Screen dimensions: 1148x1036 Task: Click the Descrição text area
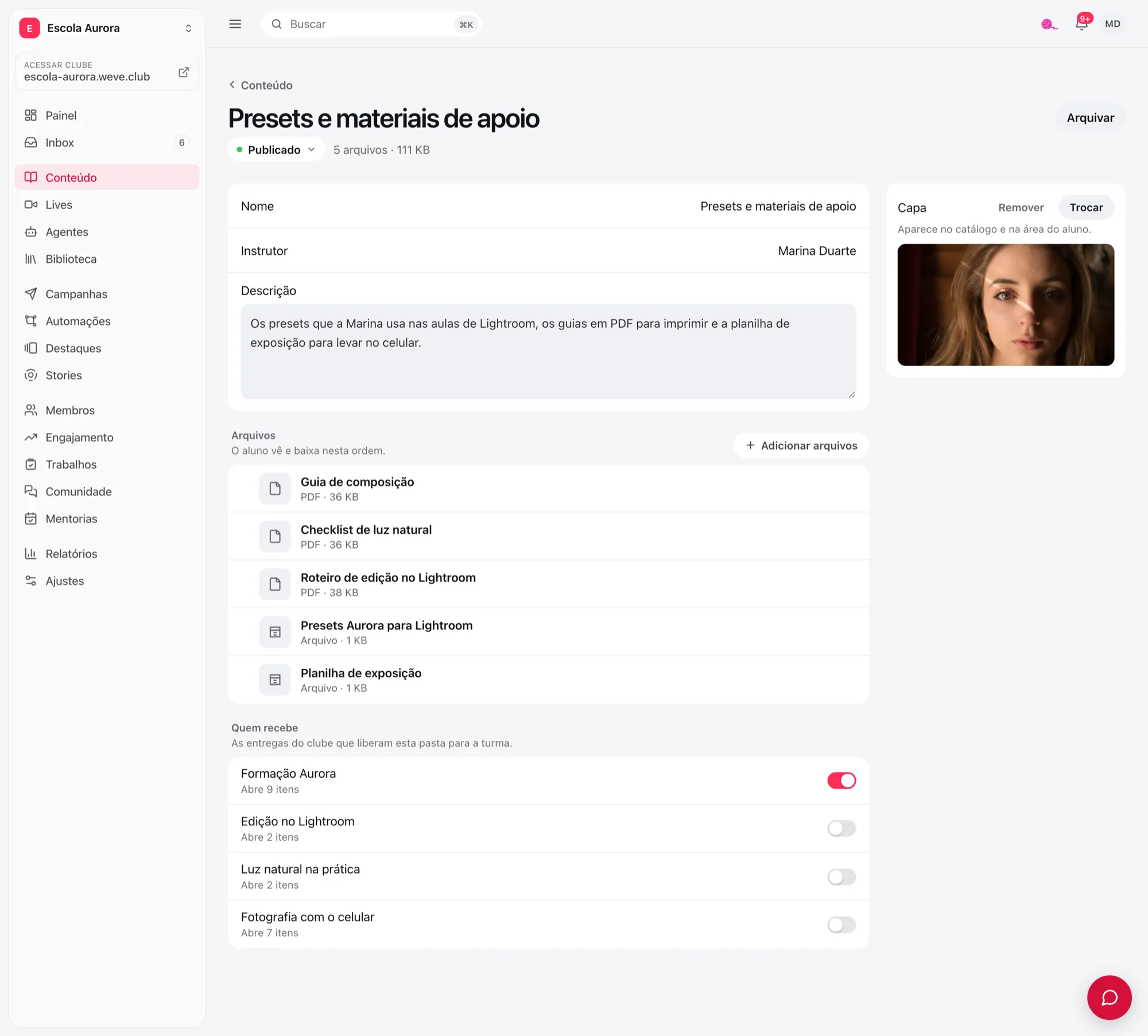coord(548,351)
